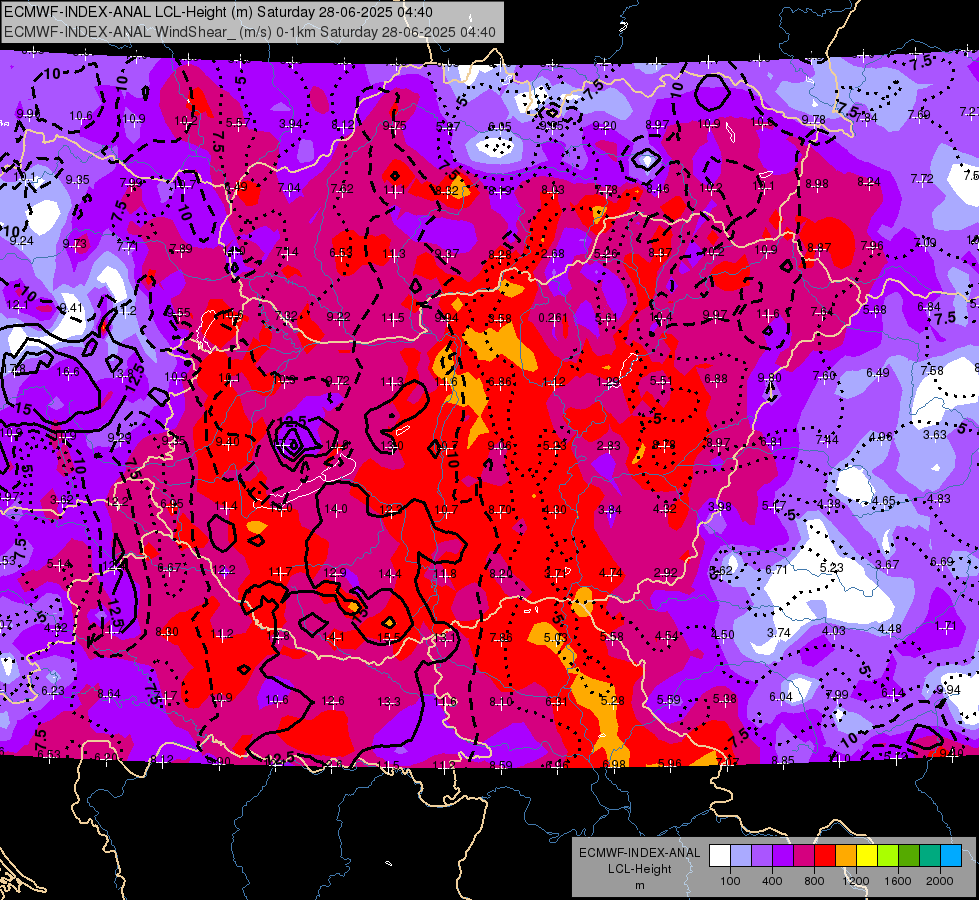
Task: Click the grid value 1.29
Action: [608, 382]
